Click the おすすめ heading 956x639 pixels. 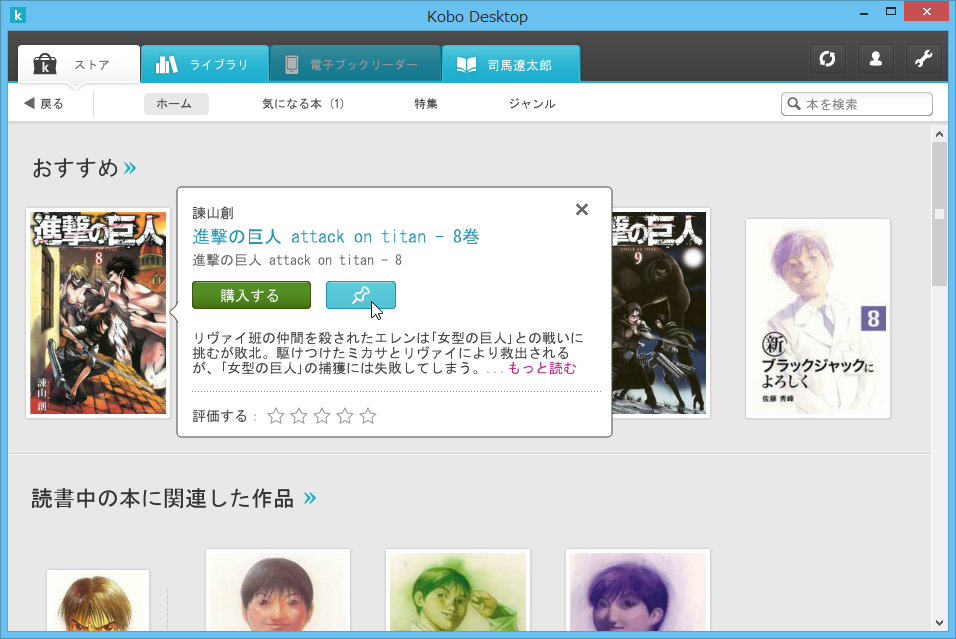[x=75, y=168]
